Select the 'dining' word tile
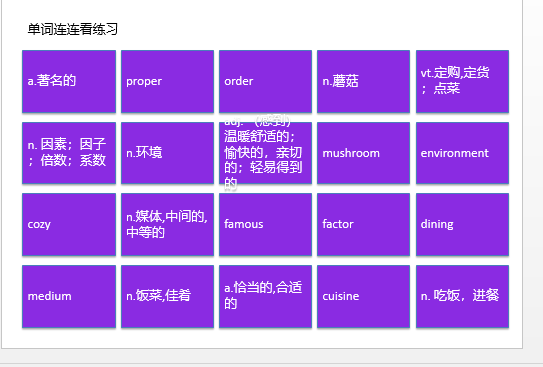Viewport: 543px width, 367px height. 462,224
